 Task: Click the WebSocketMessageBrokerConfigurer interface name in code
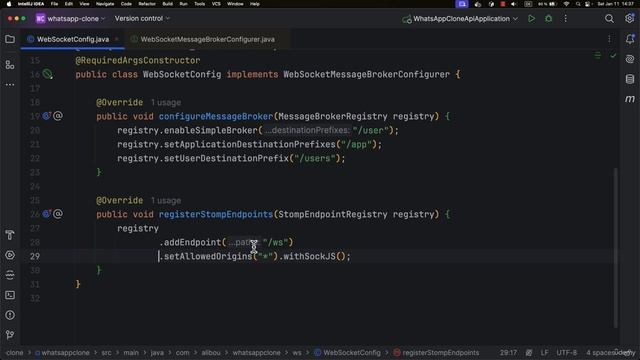point(366,74)
